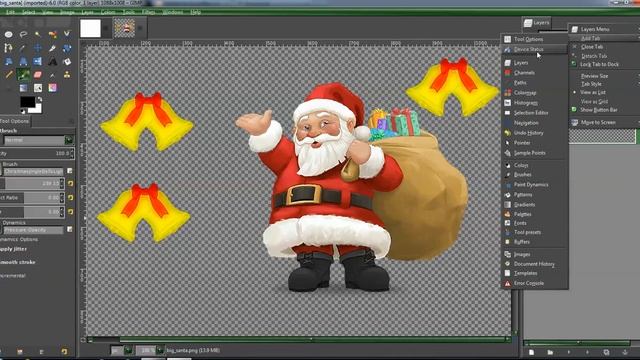Expand Dynamics Options section
Screen dimensions: 640x360
pos(19,240)
